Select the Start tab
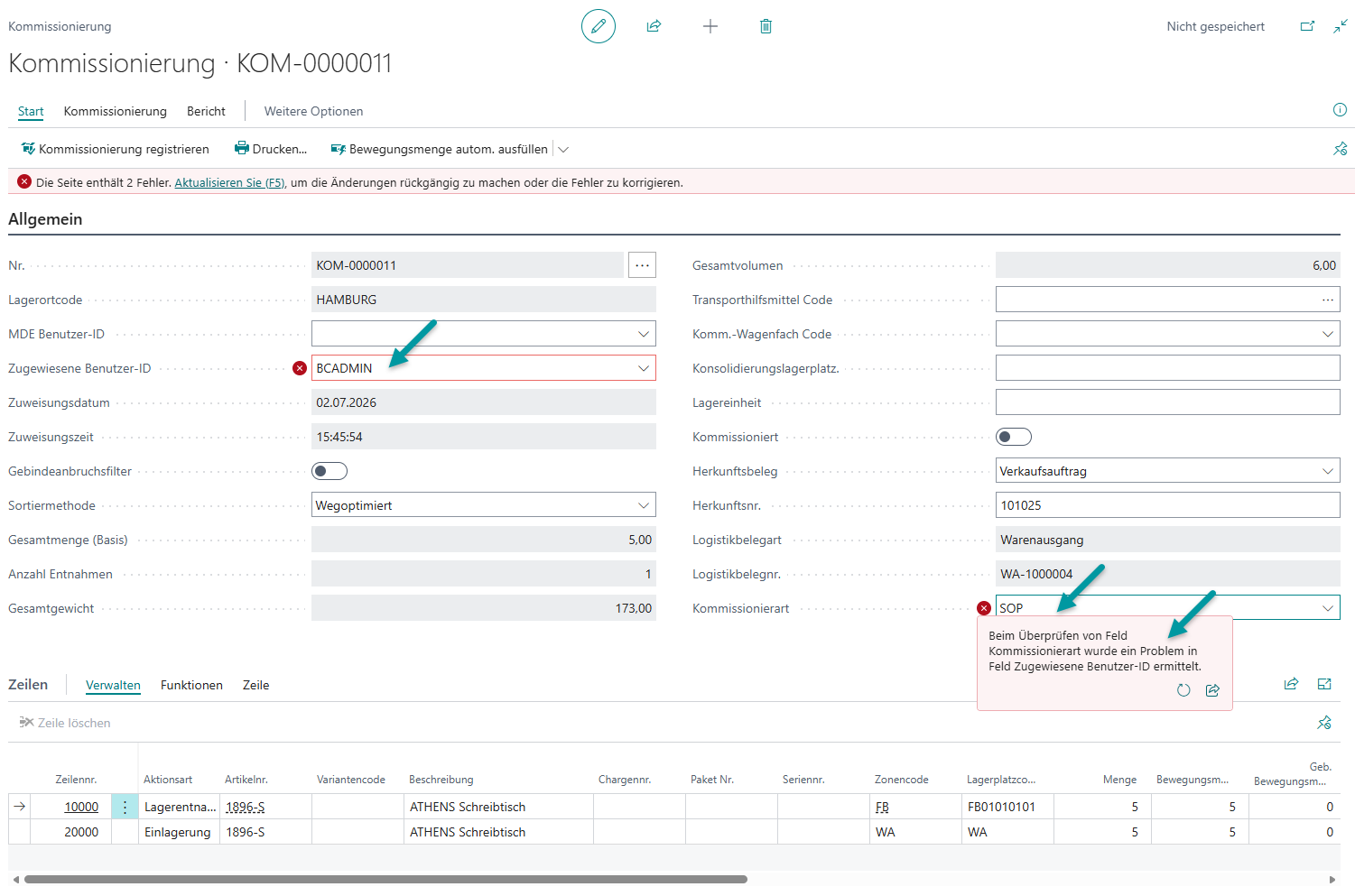This screenshot has height=896, width=1355. pyautogui.click(x=31, y=111)
